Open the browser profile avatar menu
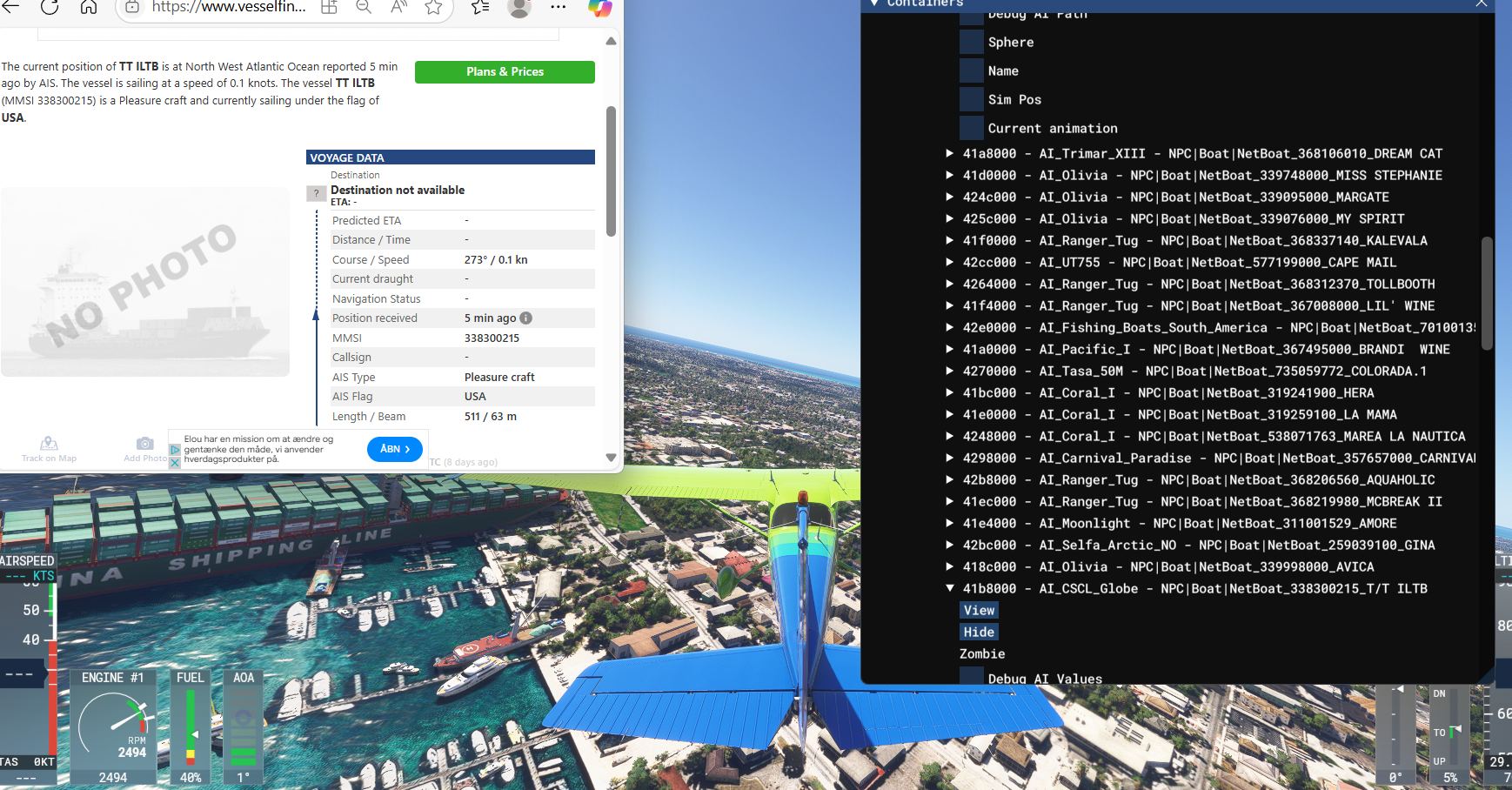This screenshot has width=1512, height=790. coord(519,7)
